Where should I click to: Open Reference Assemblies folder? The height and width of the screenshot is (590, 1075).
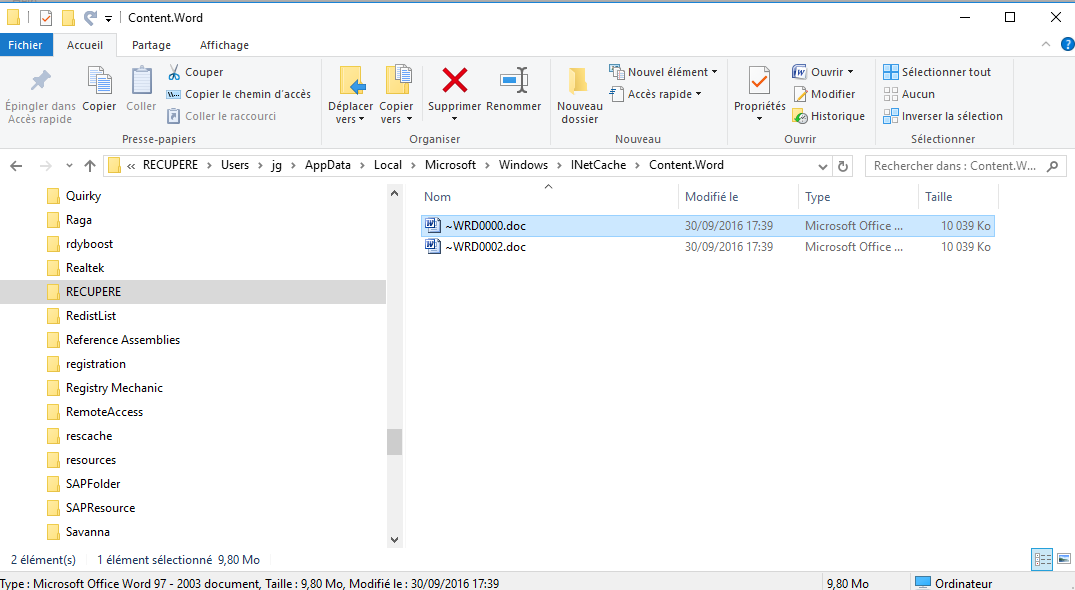(x=123, y=340)
